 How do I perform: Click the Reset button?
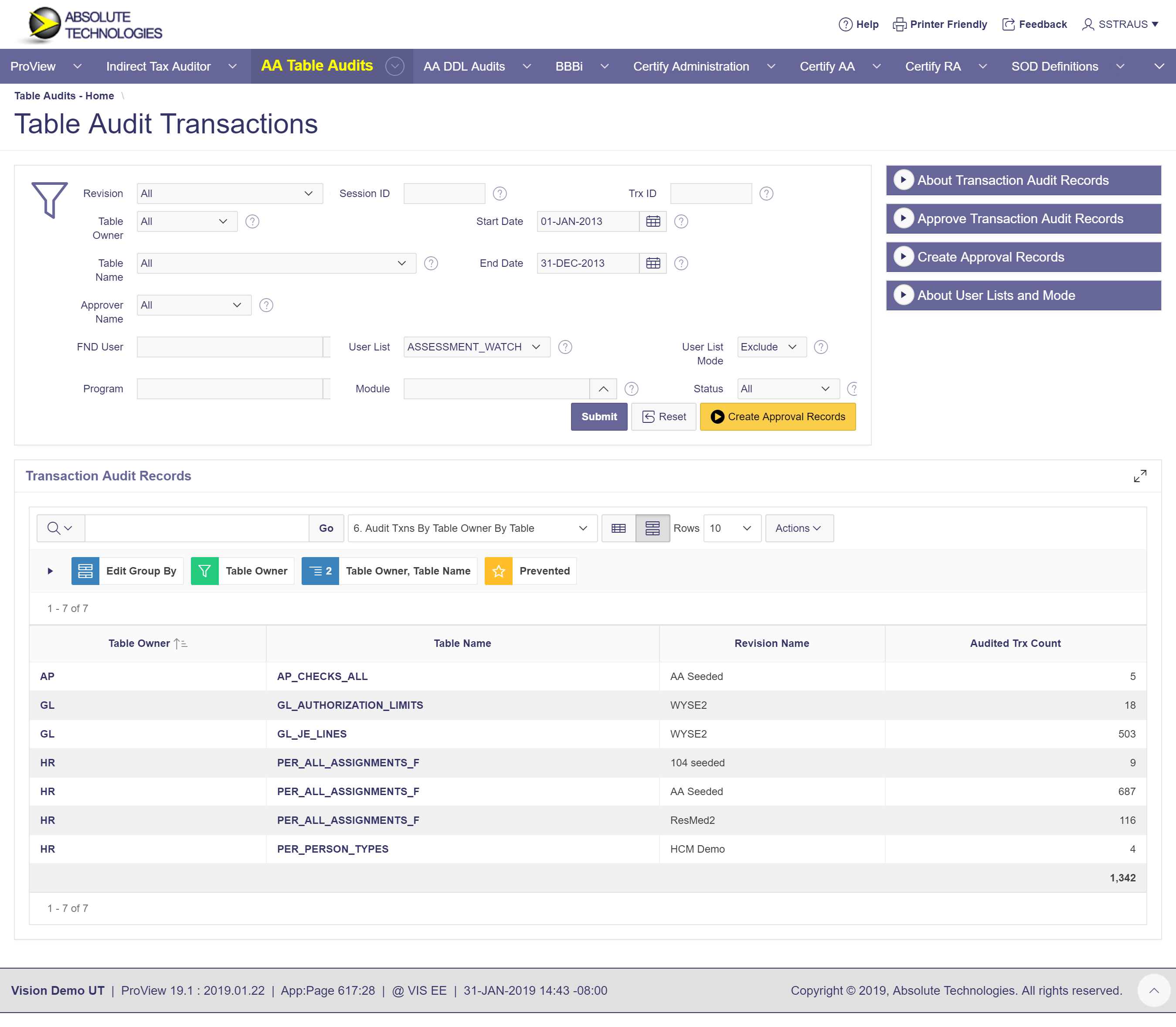coord(664,417)
